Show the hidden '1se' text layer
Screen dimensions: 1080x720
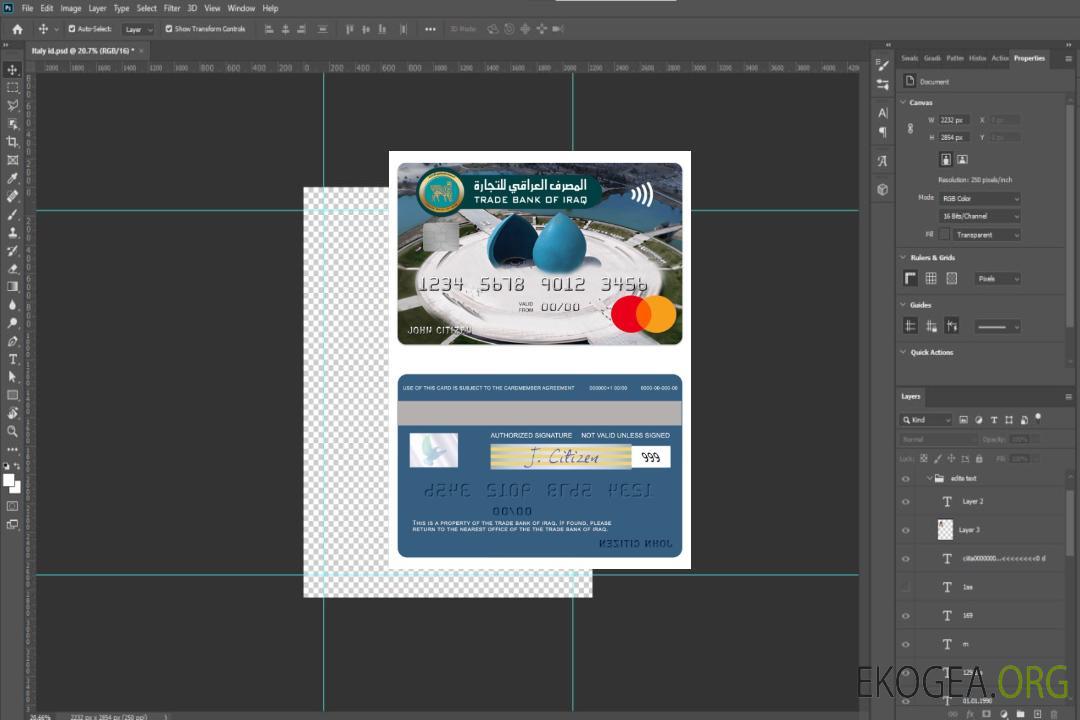point(906,587)
